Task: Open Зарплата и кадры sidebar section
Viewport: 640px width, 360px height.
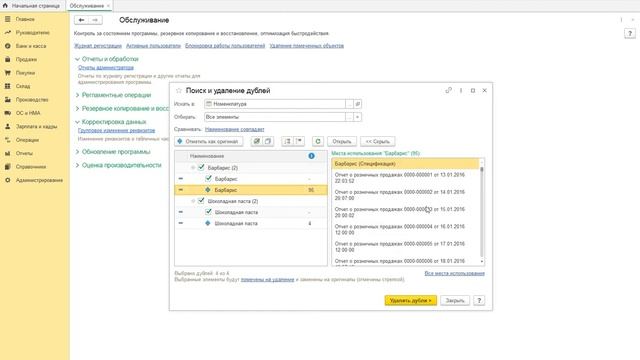Action: click(x=36, y=127)
